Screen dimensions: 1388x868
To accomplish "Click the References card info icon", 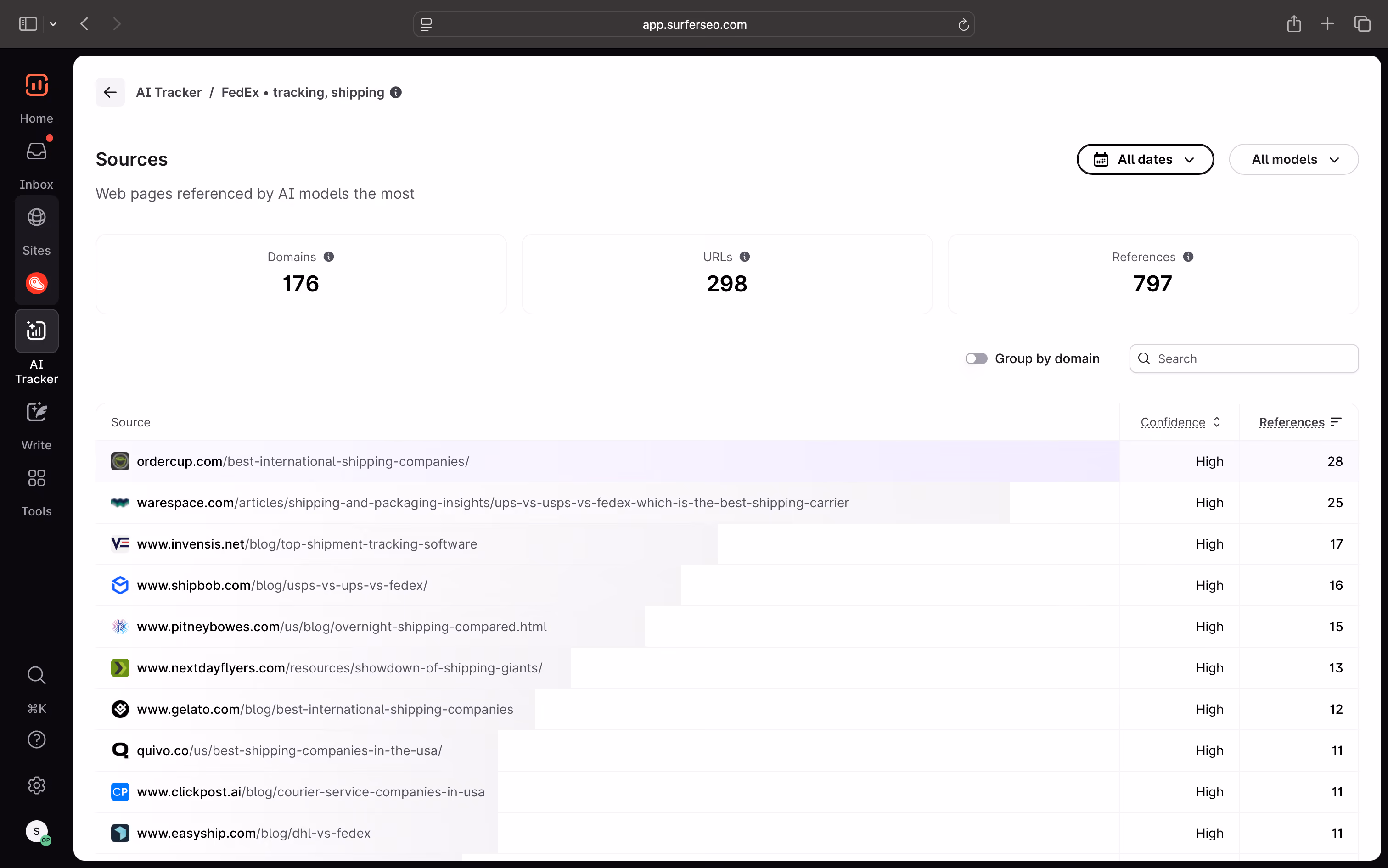I will tap(1188, 257).
